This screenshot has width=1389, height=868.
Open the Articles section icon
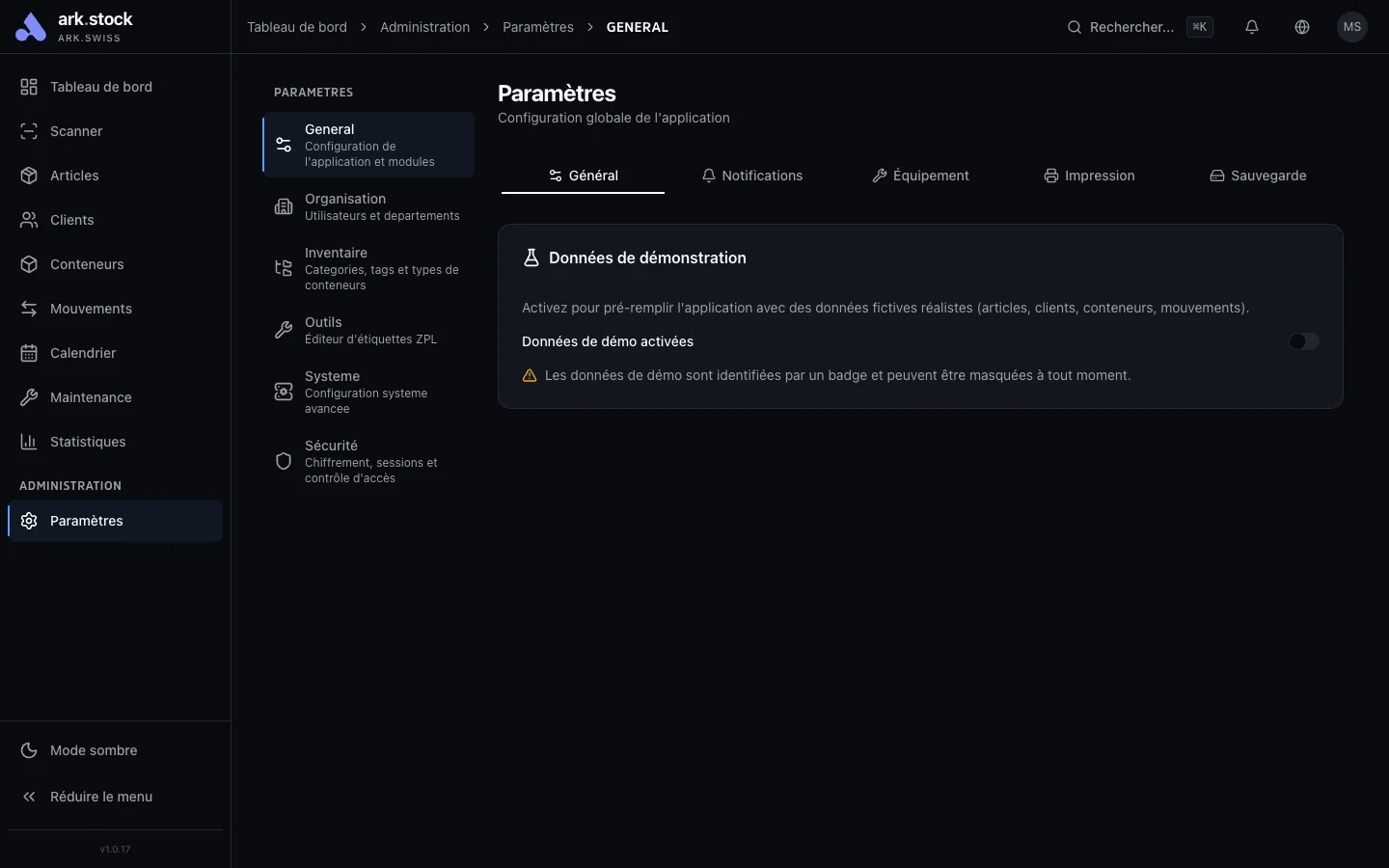click(28, 176)
